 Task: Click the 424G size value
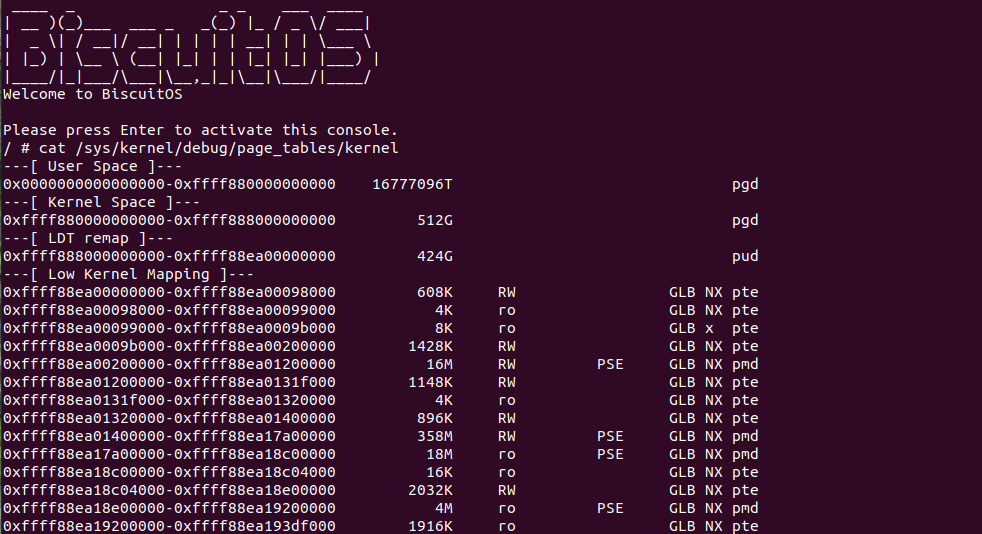click(x=435, y=256)
